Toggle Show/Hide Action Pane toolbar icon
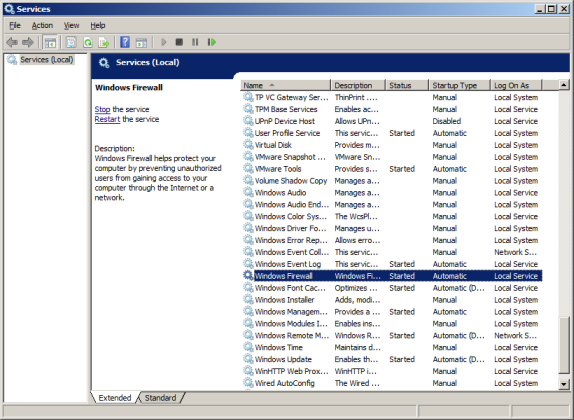This screenshot has height=420, width=574. click(141, 42)
